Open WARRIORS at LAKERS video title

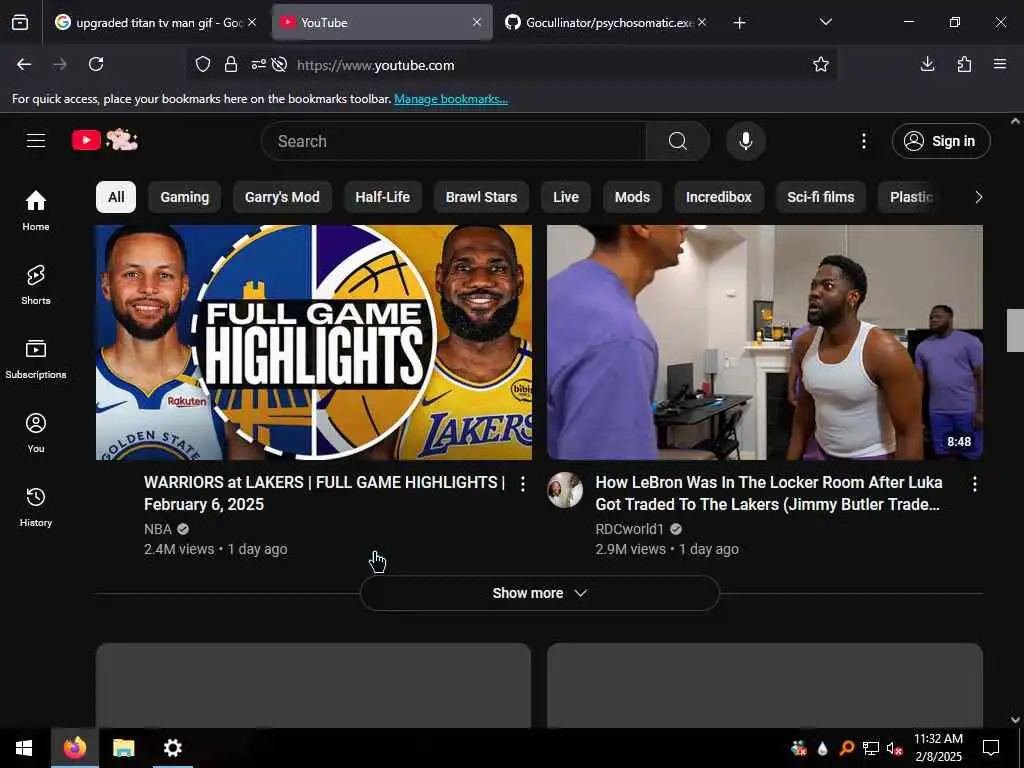tap(325, 493)
